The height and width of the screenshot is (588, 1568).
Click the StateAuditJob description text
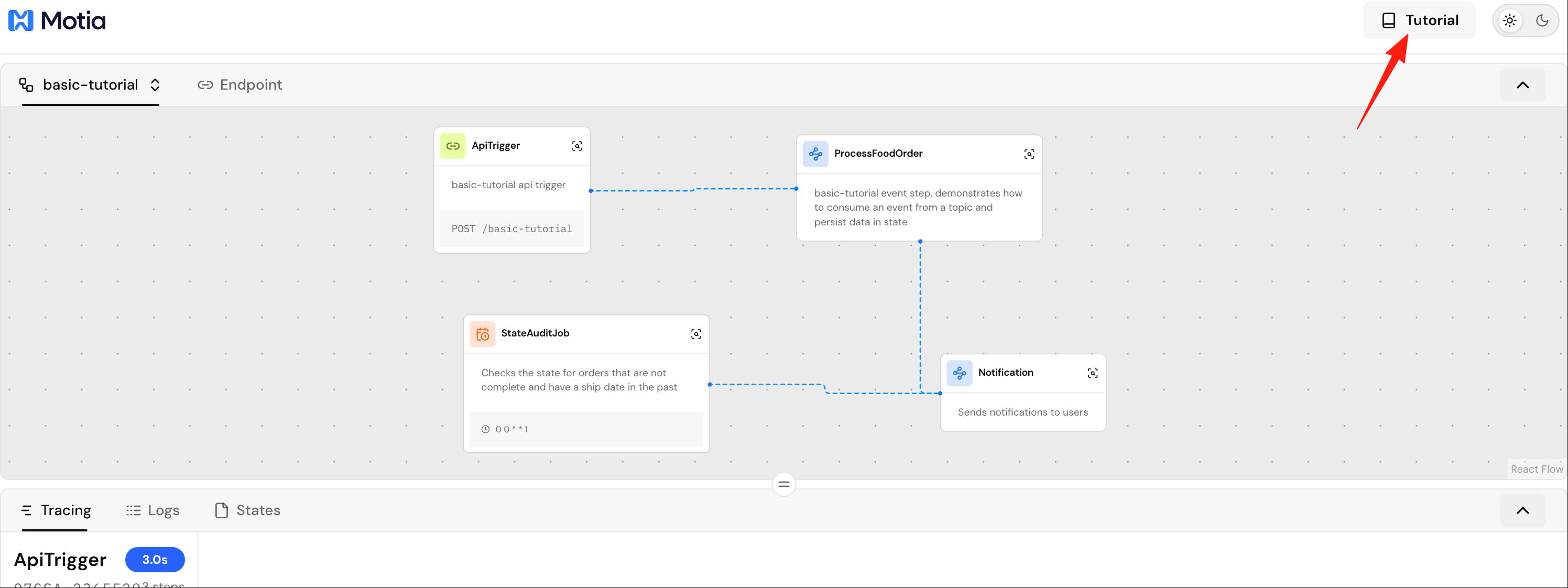(x=579, y=380)
